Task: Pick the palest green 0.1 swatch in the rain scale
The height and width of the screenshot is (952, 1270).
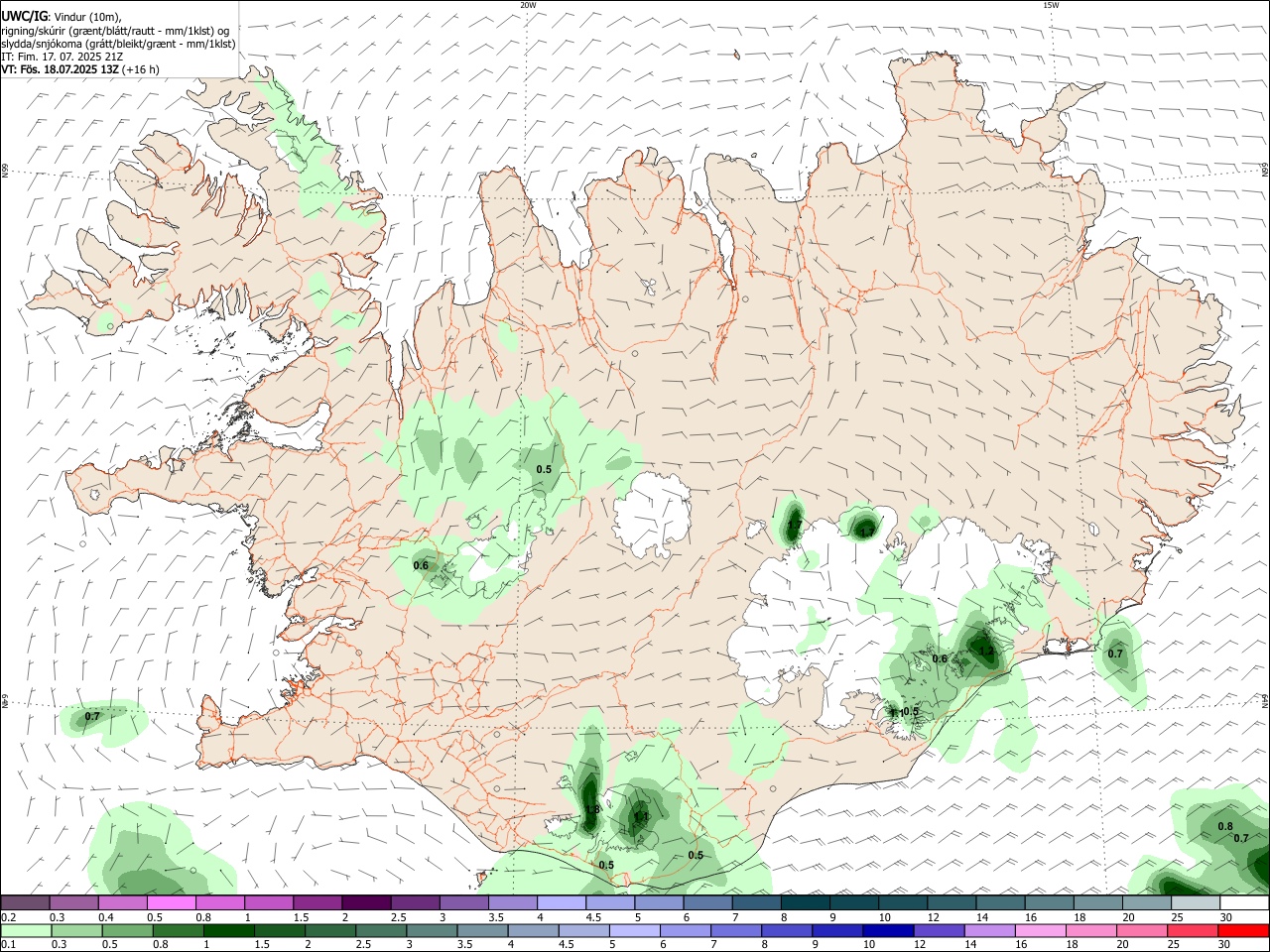Action: (x=26, y=930)
